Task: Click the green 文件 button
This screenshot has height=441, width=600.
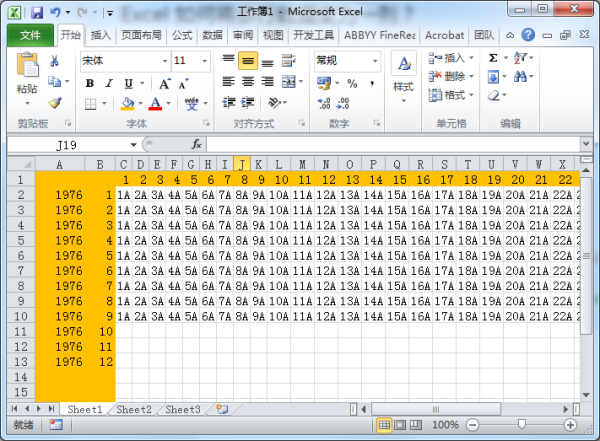Action: click(x=30, y=35)
